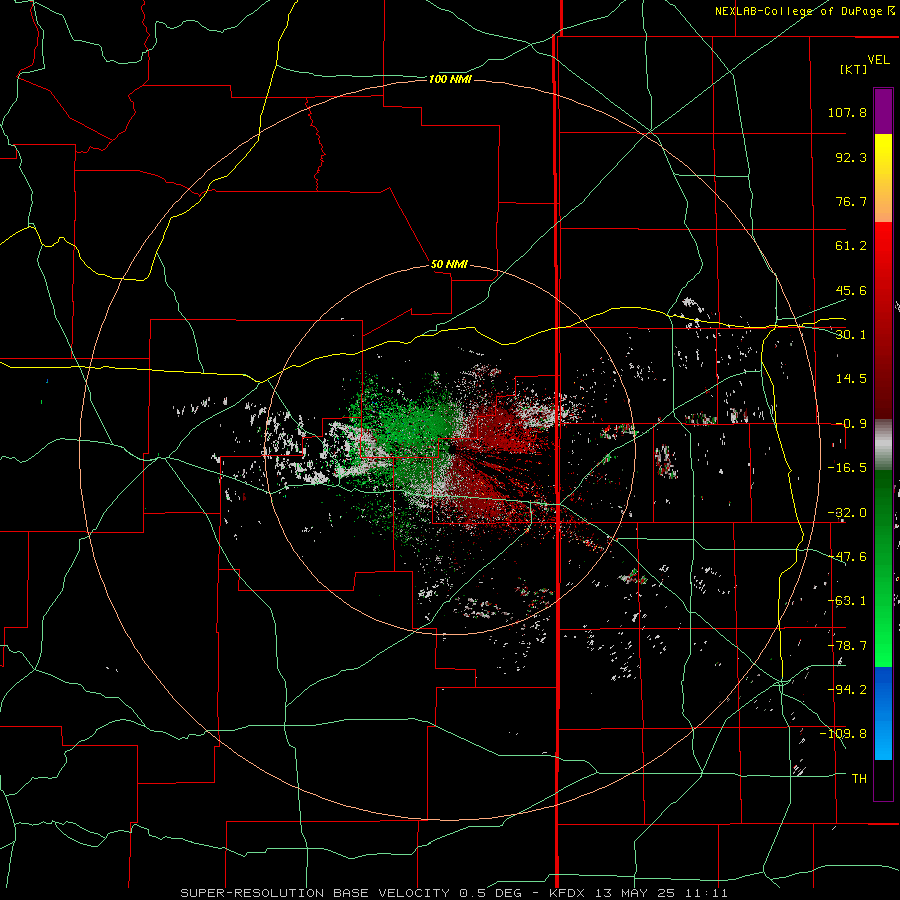Click the 50 NMI range ring label

(x=449, y=264)
